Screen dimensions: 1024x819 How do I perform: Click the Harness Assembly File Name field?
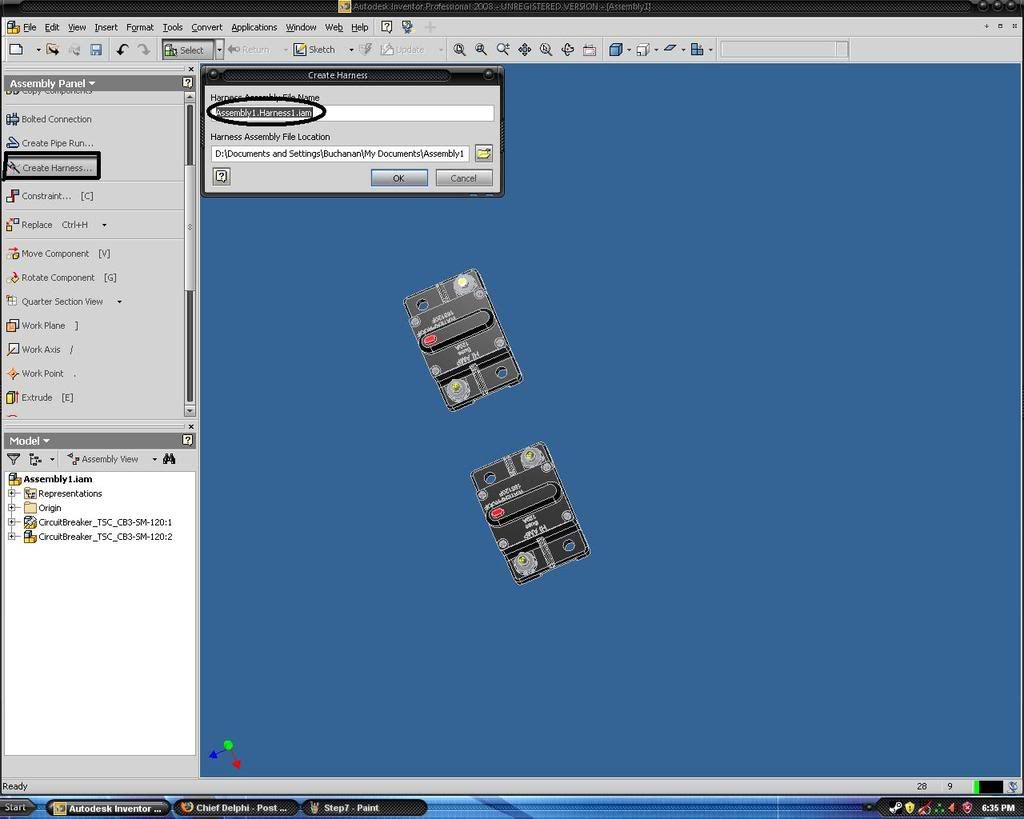(352, 113)
